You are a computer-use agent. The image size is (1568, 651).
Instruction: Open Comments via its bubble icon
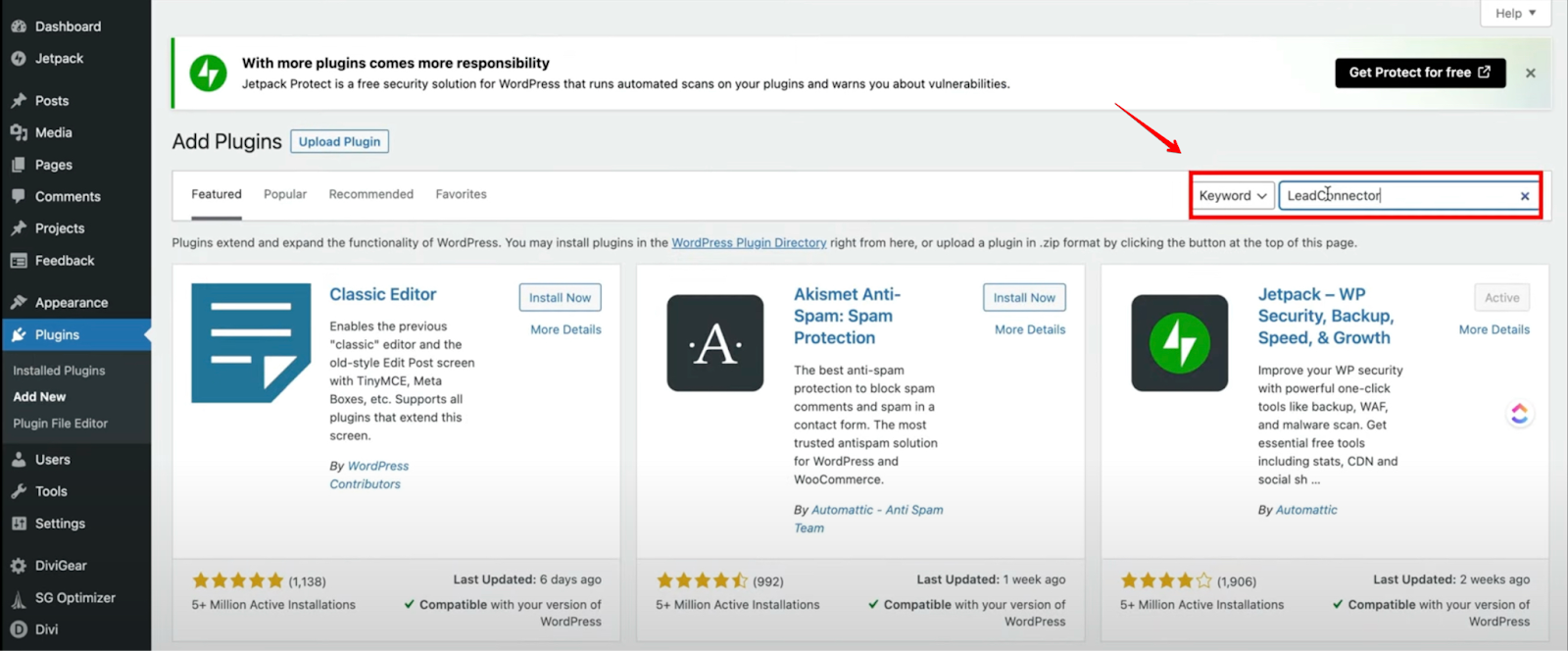tap(19, 196)
